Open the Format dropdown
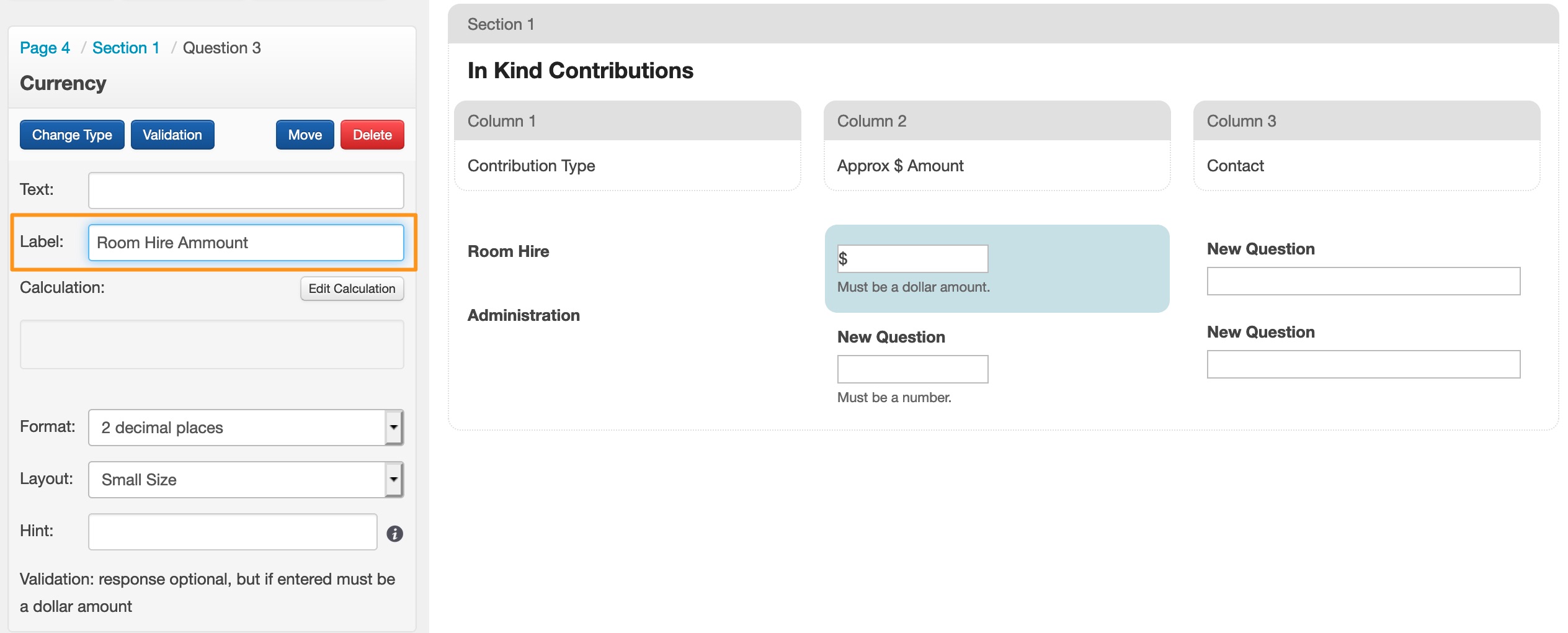The image size is (1568, 633). tap(246, 428)
